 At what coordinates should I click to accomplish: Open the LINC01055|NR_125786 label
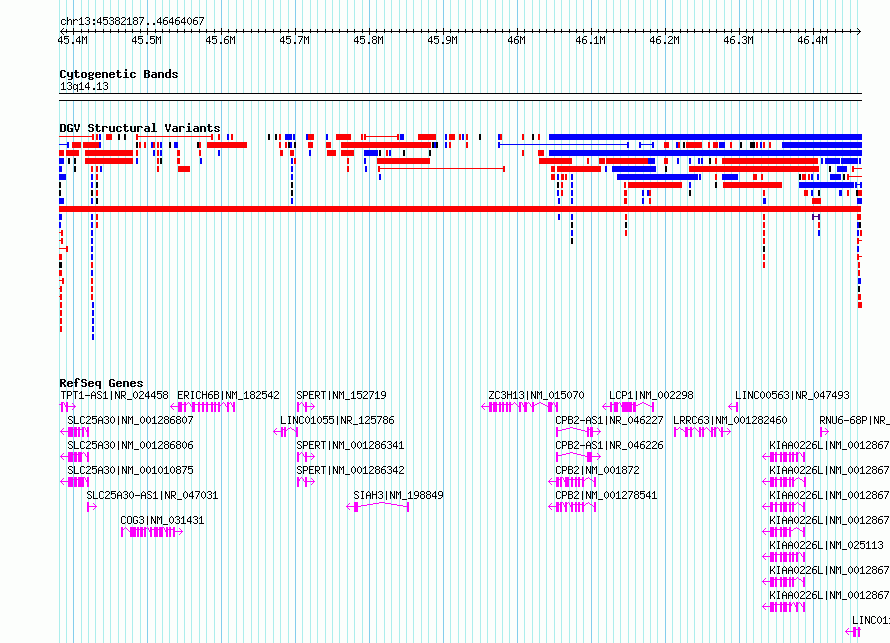pyautogui.click(x=337, y=421)
